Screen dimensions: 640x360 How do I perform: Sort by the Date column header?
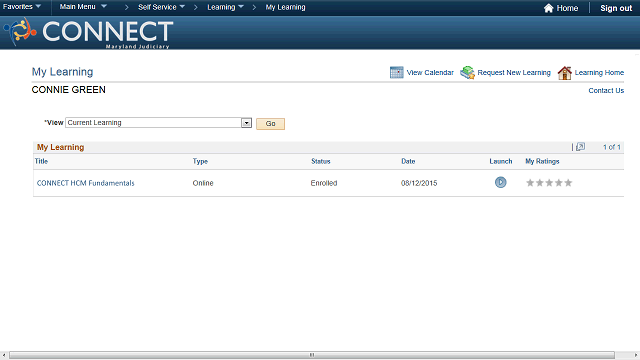coord(408,161)
